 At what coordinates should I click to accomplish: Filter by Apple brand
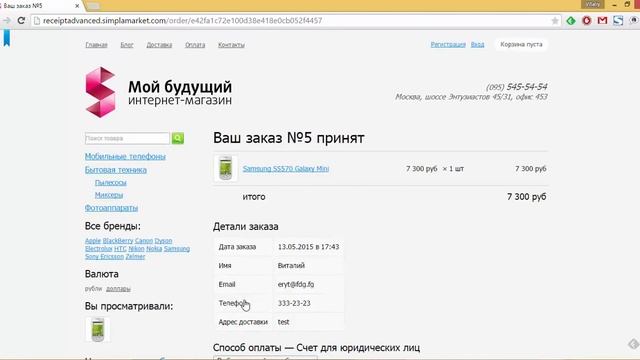coord(93,241)
